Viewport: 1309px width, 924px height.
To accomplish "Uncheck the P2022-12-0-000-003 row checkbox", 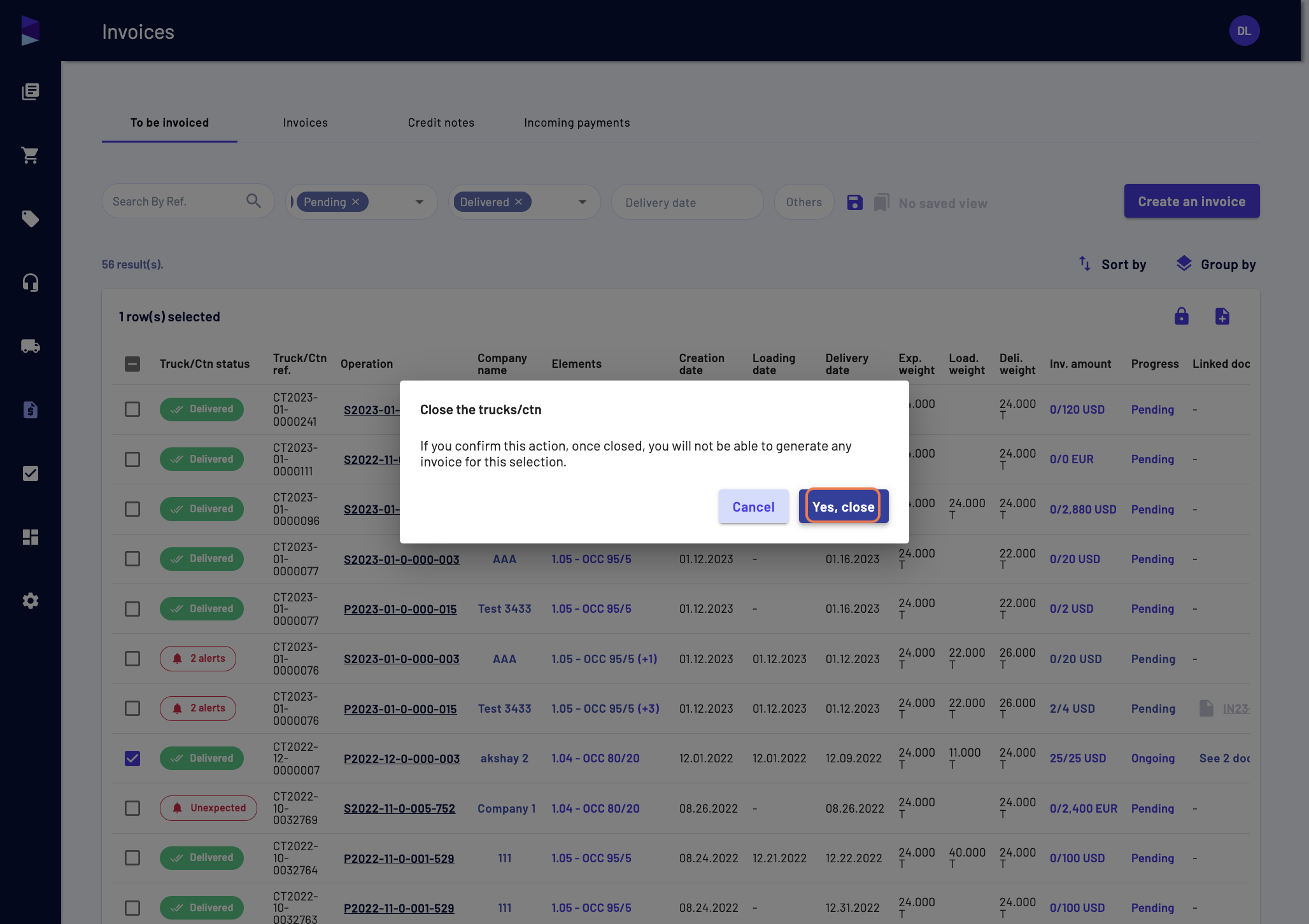I will (x=132, y=759).
